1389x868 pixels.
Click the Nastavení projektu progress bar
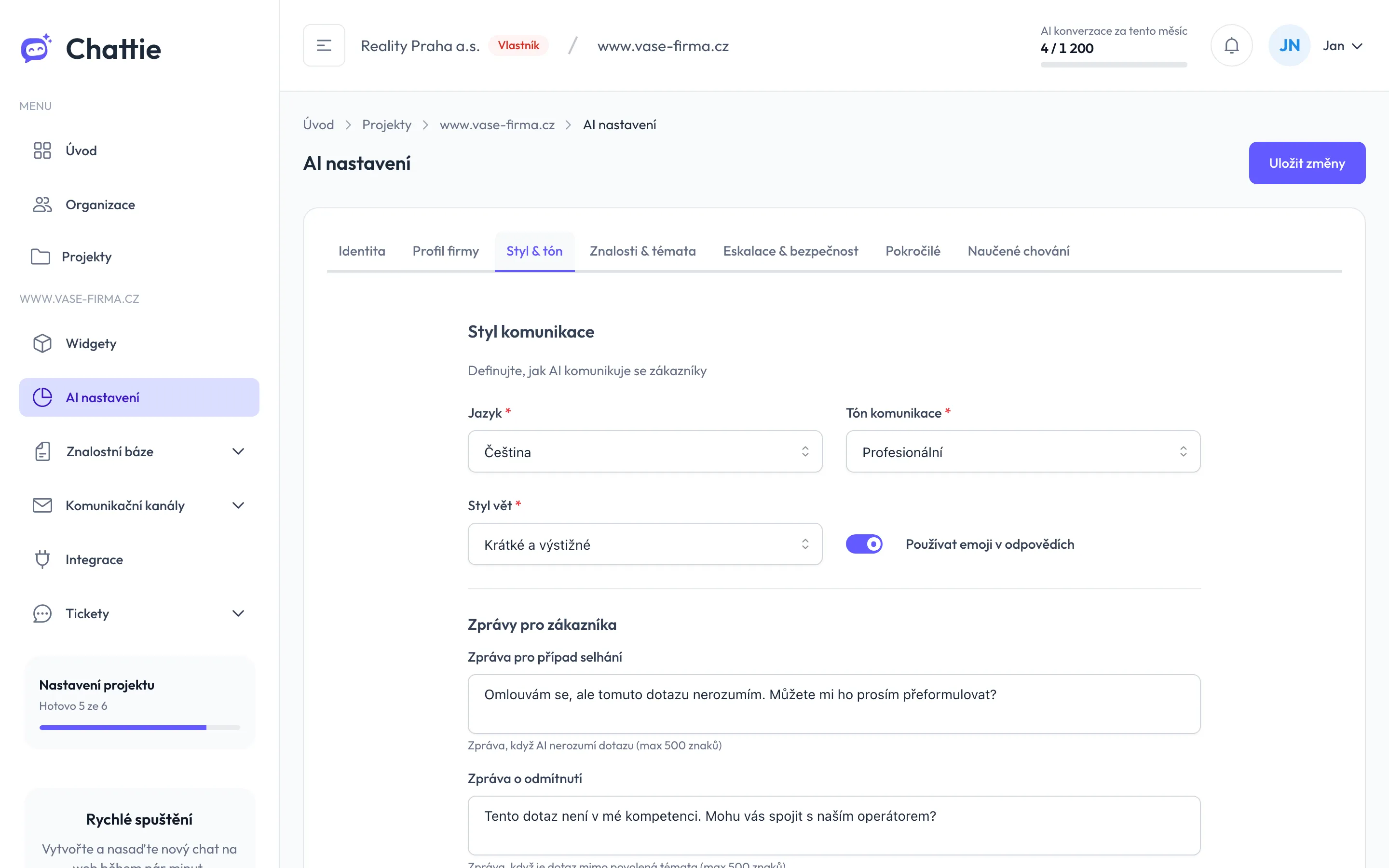[139, 727]
